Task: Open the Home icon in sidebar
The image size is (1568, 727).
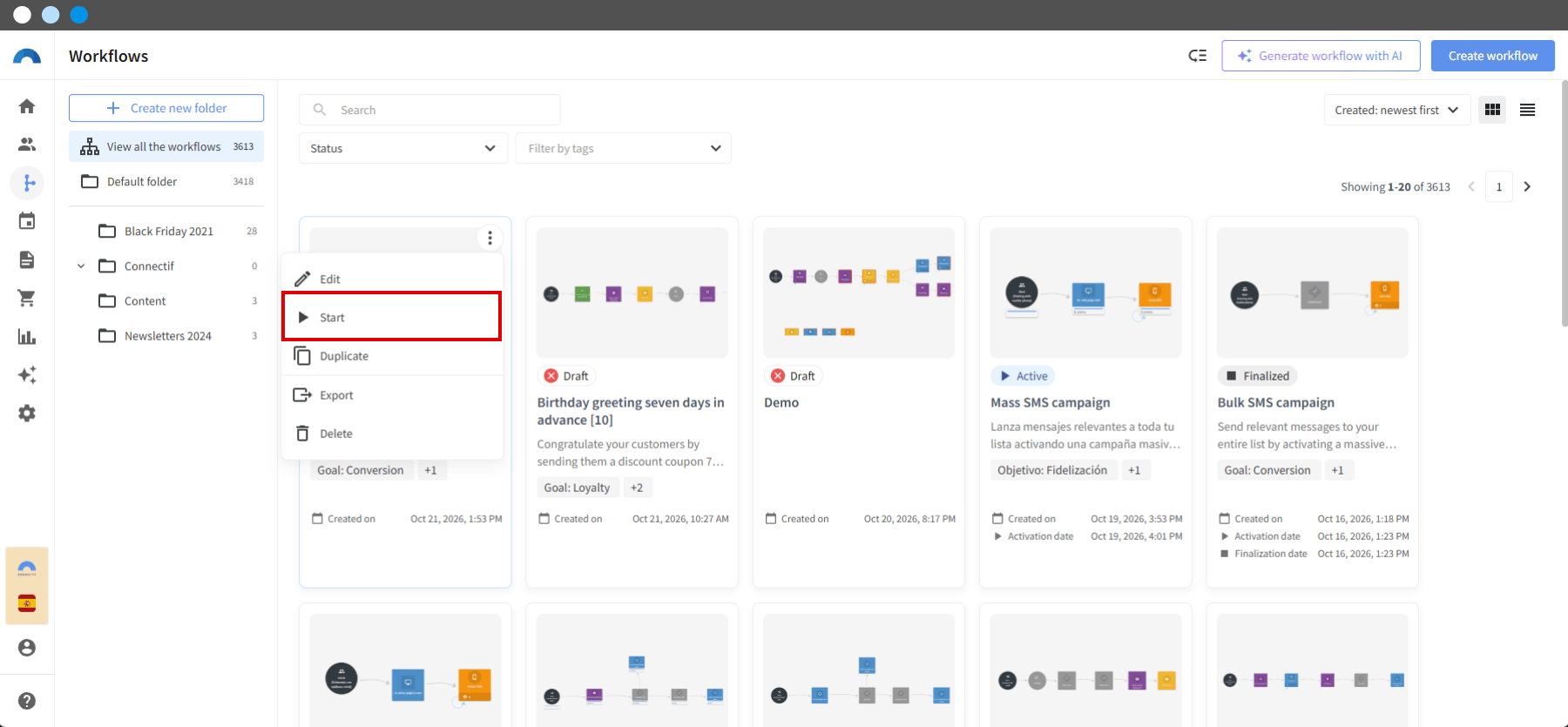Action: [27, 106]
